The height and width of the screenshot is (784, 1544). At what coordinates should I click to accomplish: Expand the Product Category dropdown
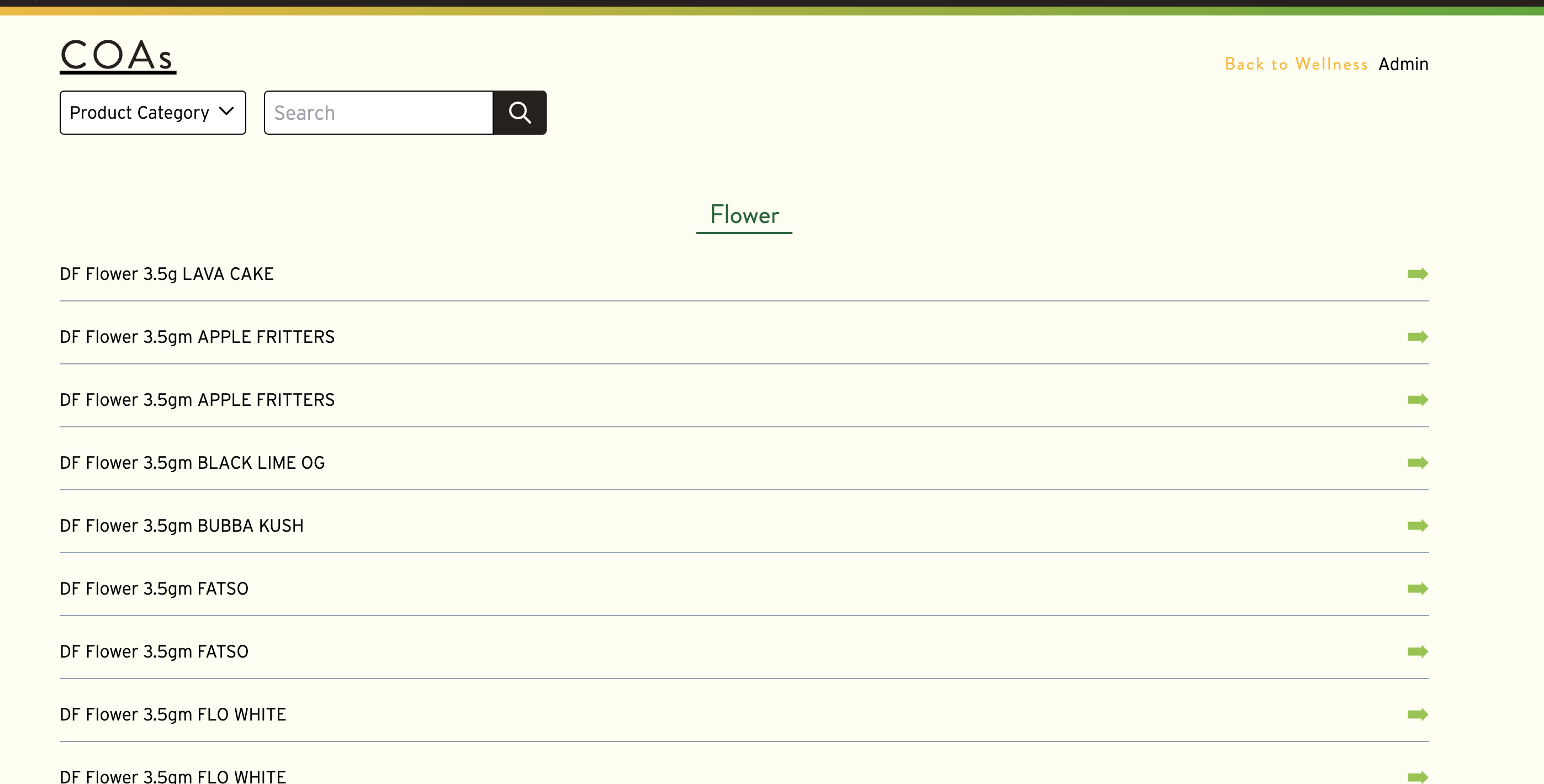(x=152, y=112)
